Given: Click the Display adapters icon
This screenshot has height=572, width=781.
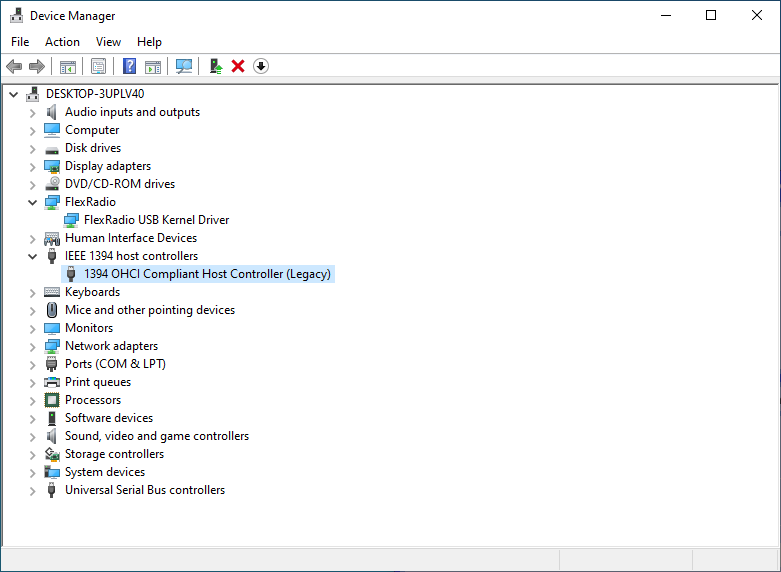Looking at the screenshot, I should [x=52, y=166].
